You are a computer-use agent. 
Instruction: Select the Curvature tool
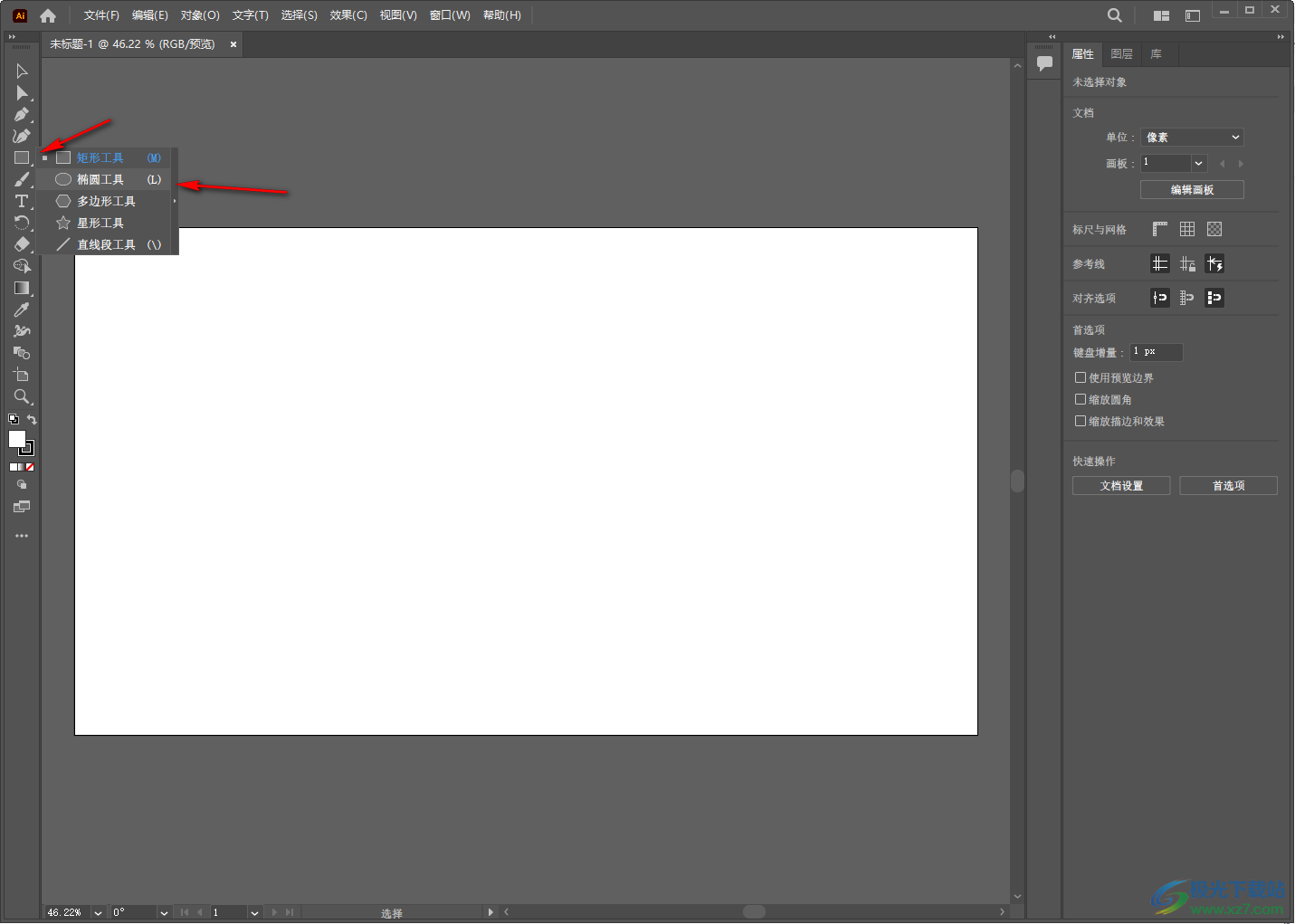(x=22, y=136)
